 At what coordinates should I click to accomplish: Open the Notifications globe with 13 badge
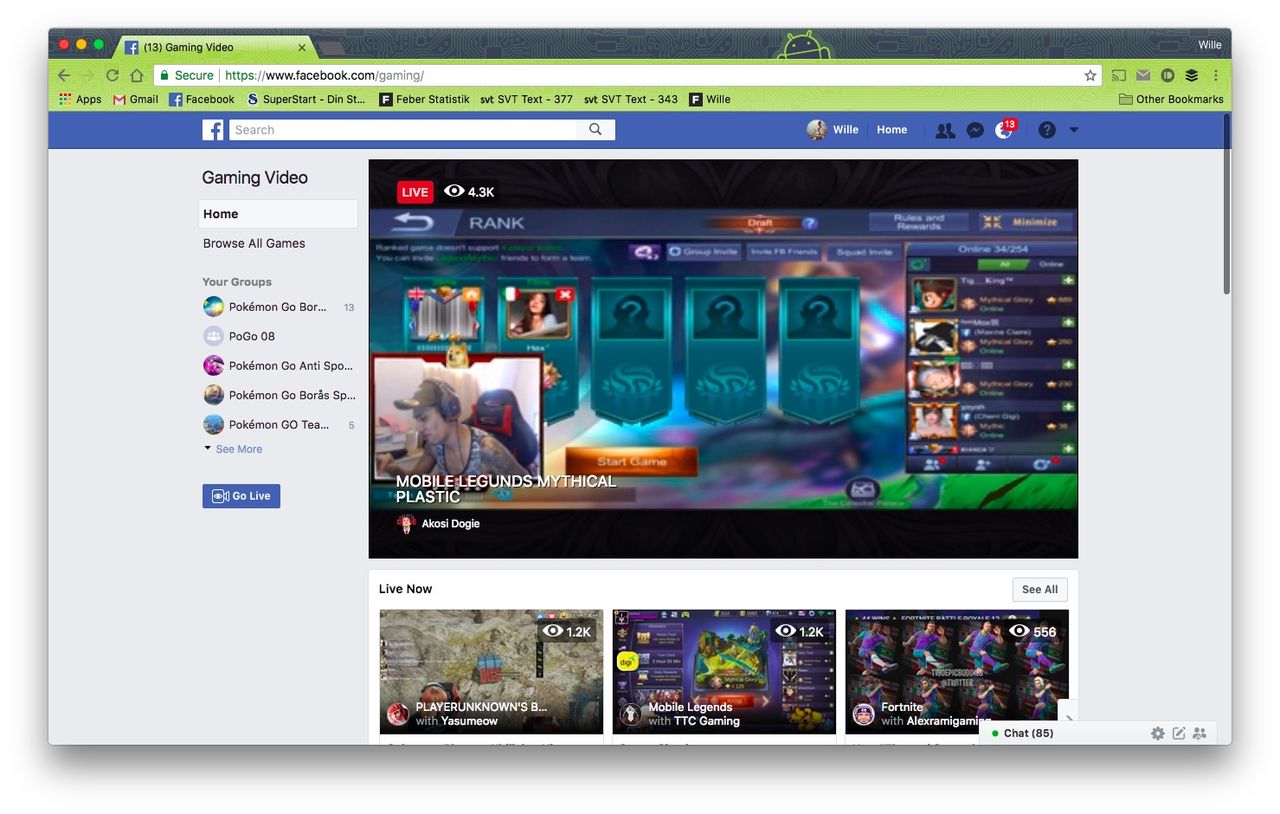(x=1005, y=129)
